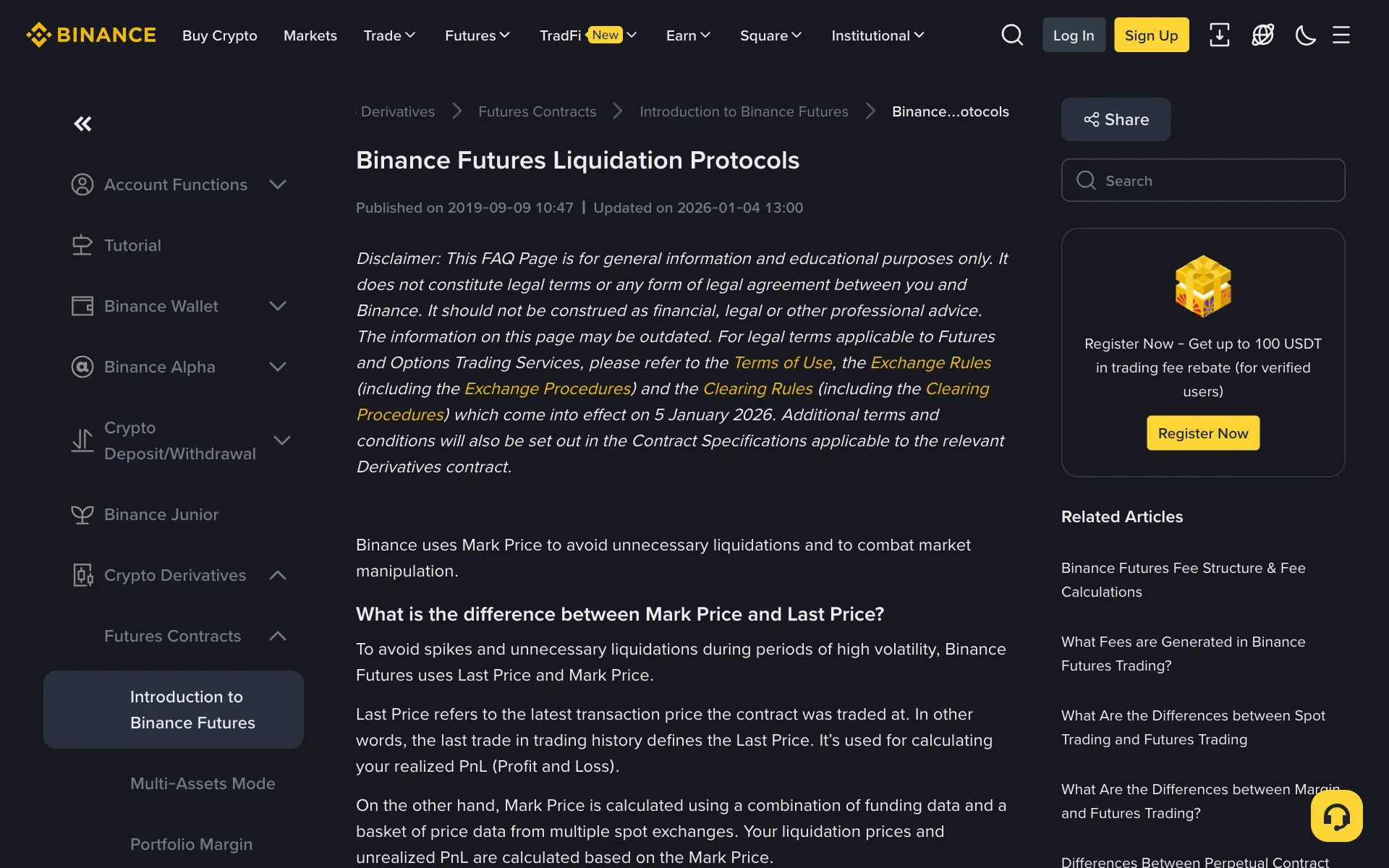Open the support chat headset icon
This screenshot has width=1389, height=868.
(1337, 816)
